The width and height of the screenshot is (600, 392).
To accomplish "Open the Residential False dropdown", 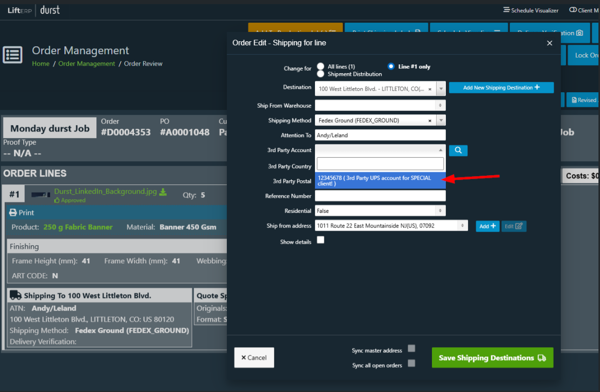I will point(380,211).
